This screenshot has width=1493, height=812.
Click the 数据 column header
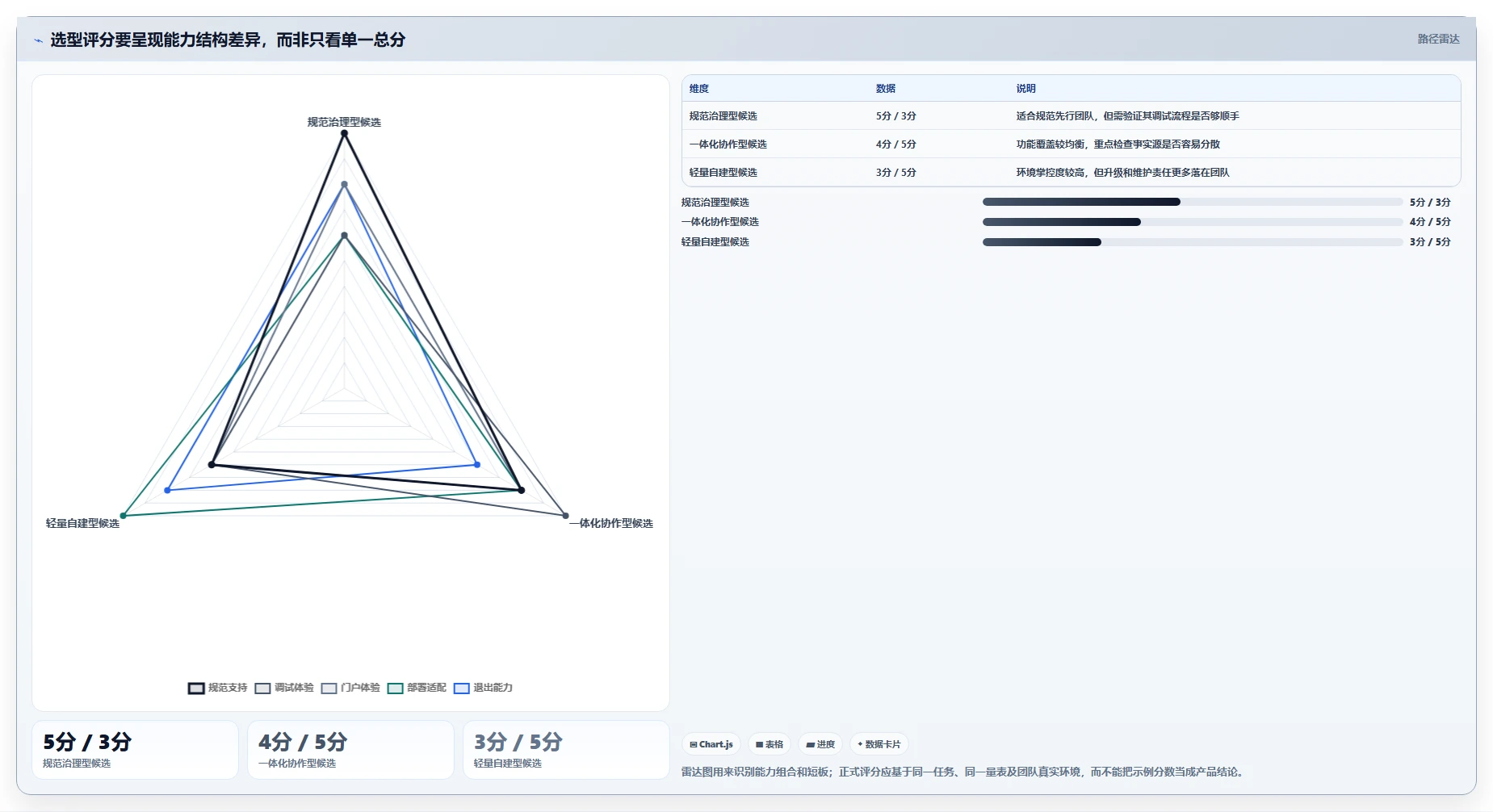886,89
